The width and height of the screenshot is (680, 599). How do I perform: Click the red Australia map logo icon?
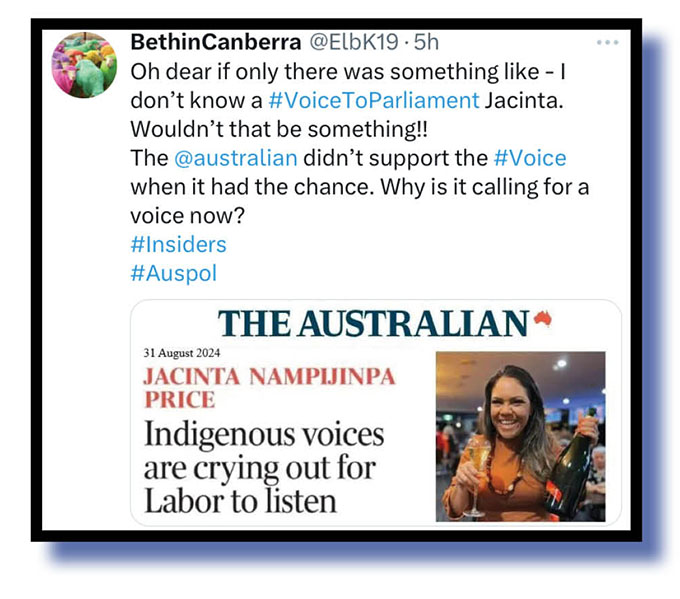(543, 319)
